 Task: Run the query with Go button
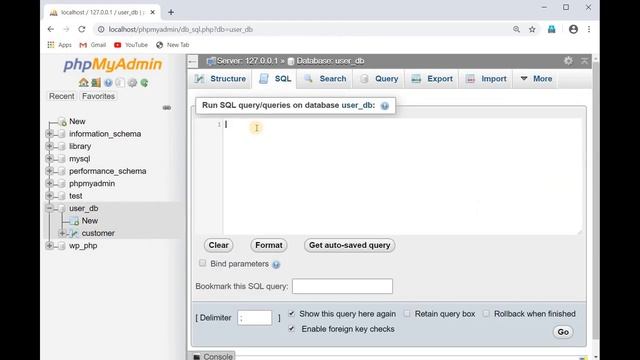[x=563, y=332]
